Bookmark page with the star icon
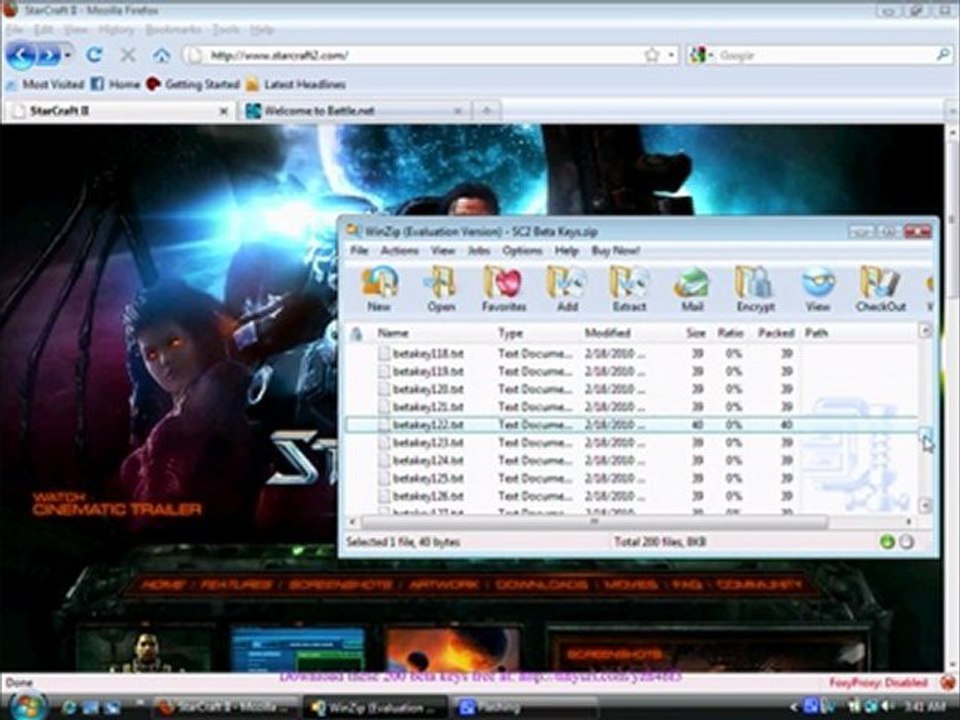 tap(652, 55)
